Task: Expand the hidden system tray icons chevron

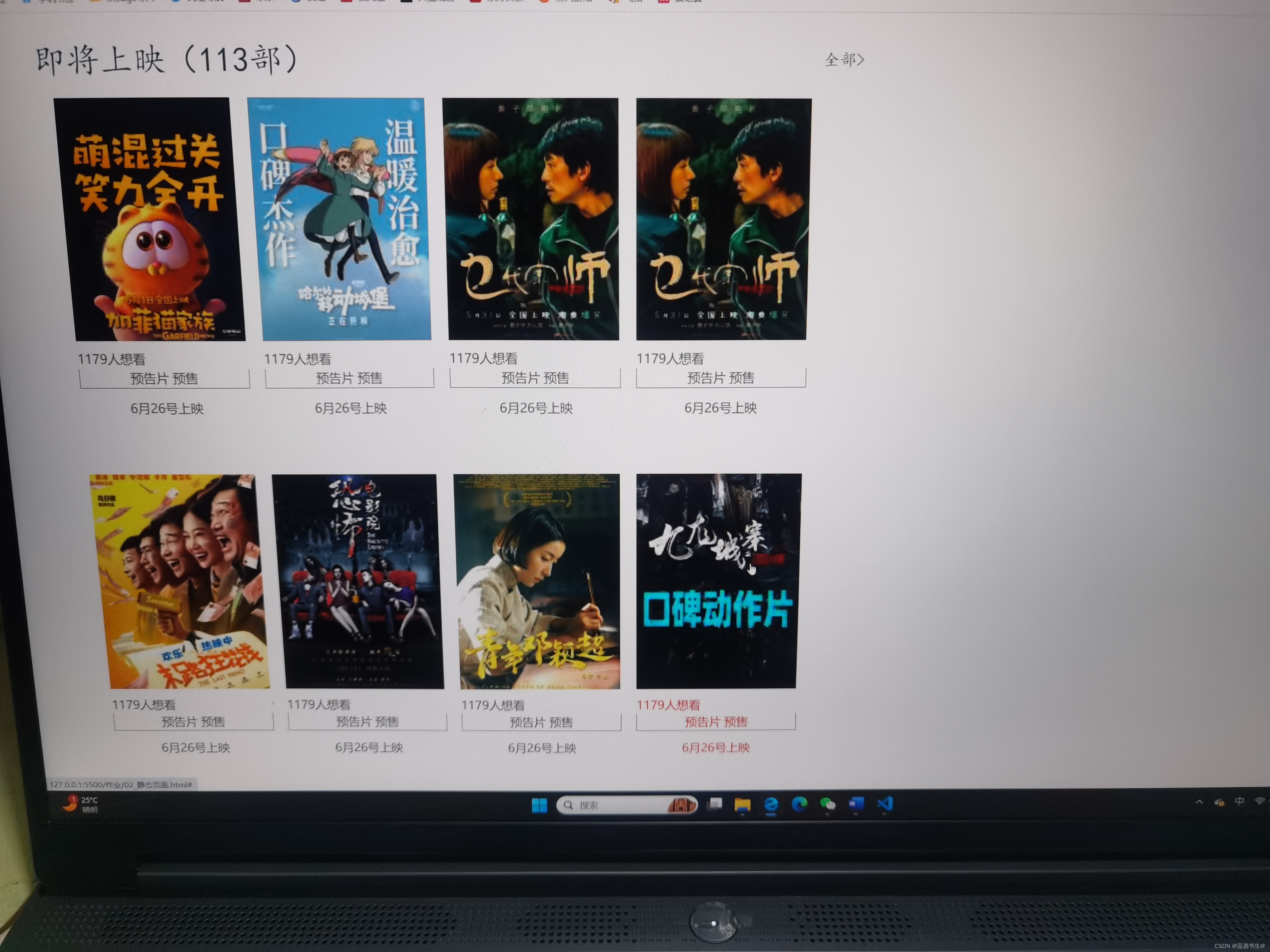Action: [x=1199, y=802]
